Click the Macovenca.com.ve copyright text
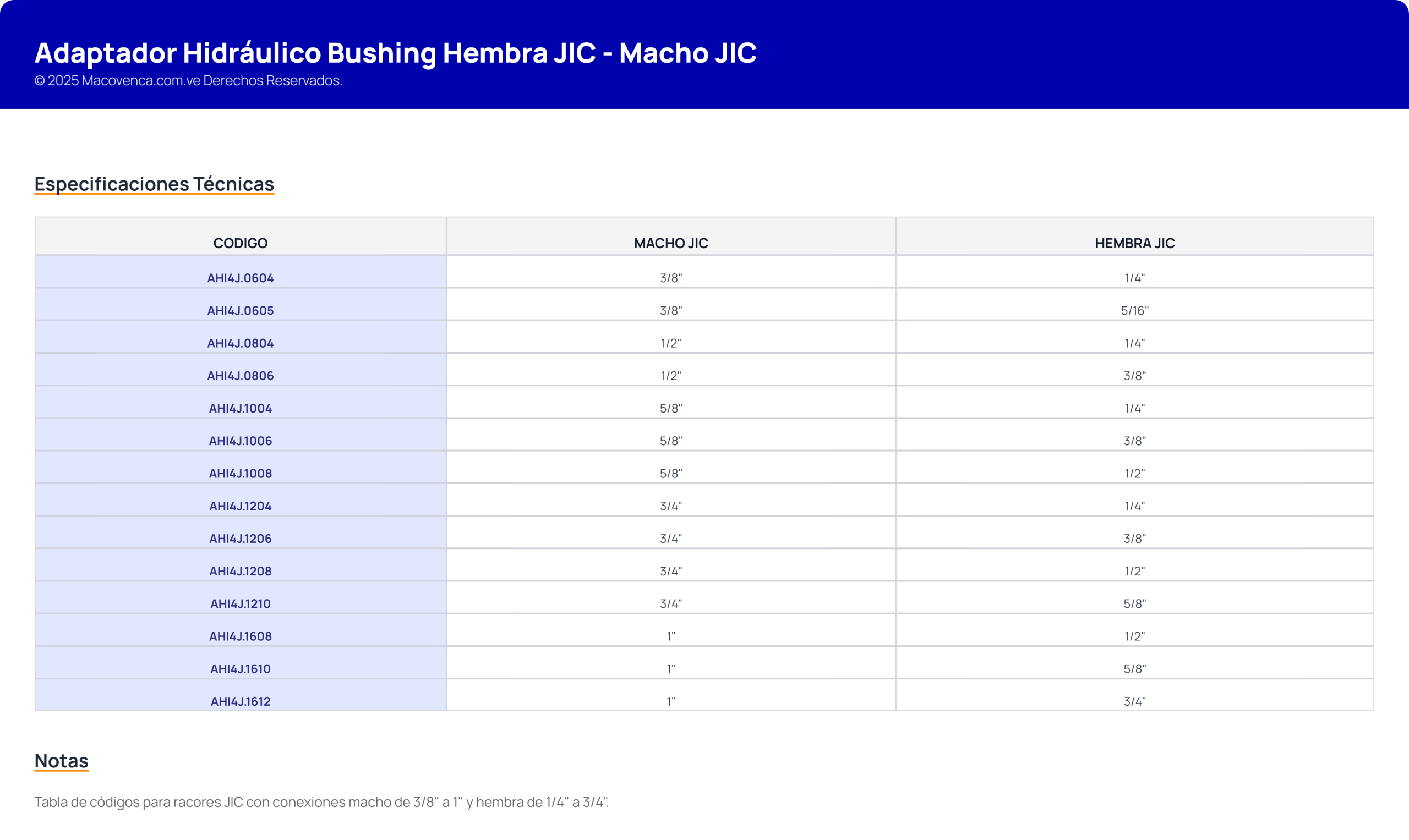 [188, 80]
